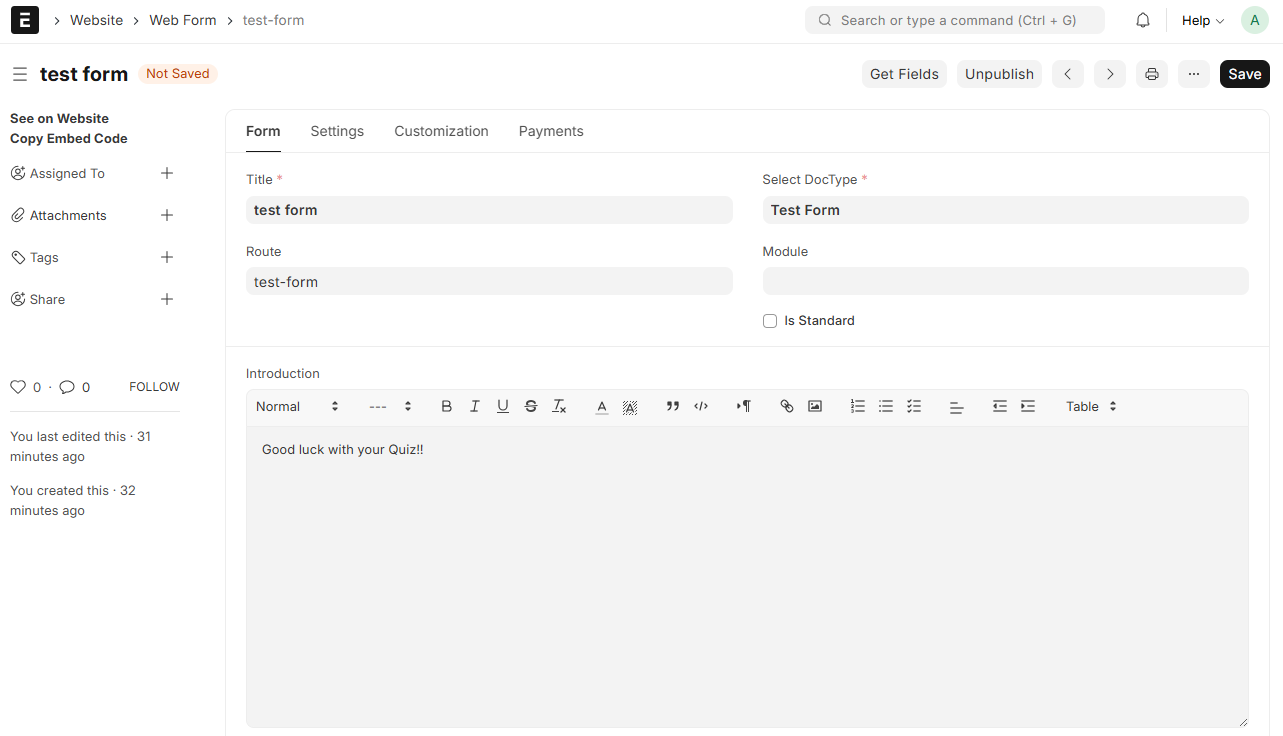Open the Help dropdown menu
1283x736 pixels.
point(1202,20)
